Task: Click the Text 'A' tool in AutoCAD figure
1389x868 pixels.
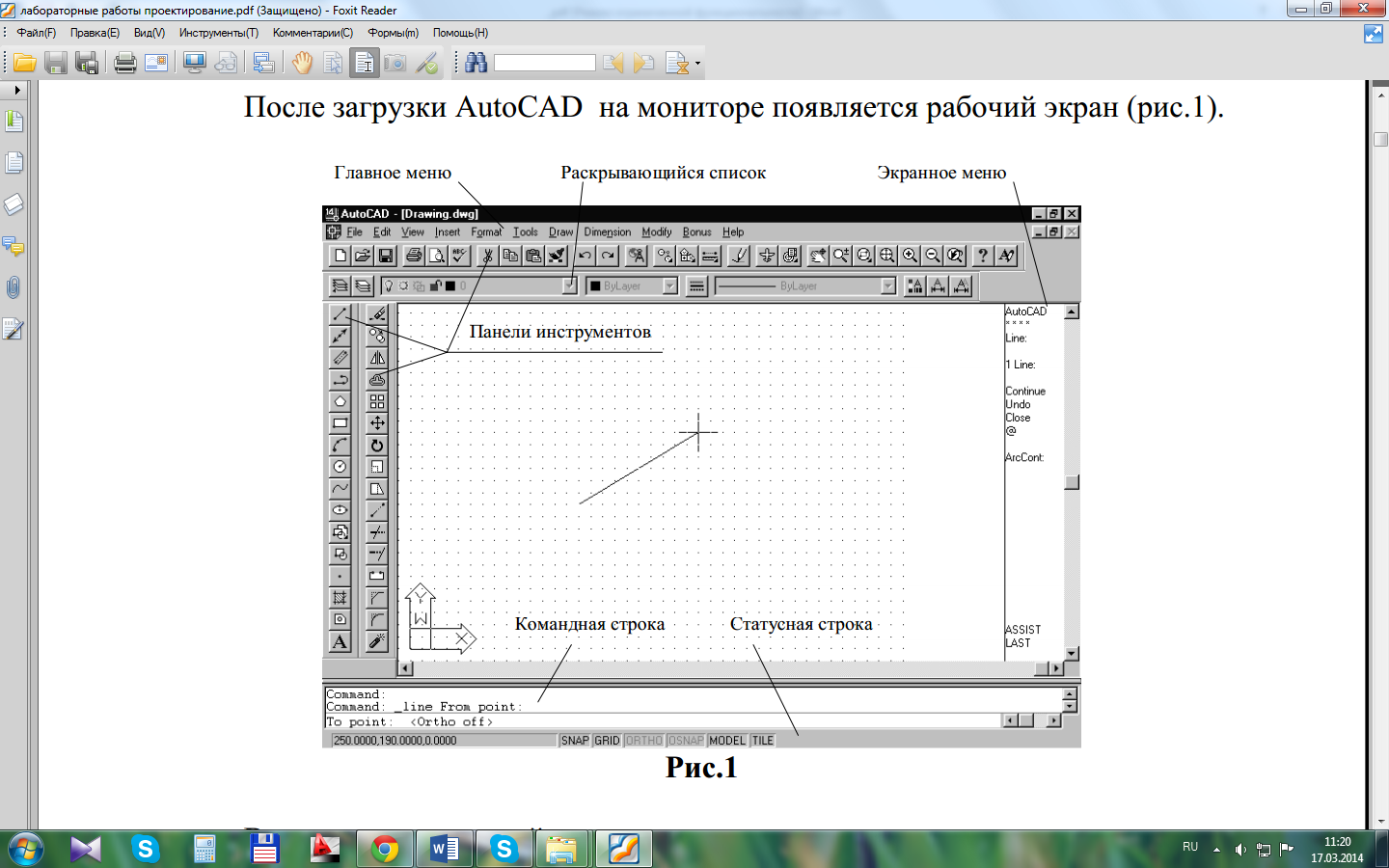Action: pyautogui.click(x=340, y=641)
